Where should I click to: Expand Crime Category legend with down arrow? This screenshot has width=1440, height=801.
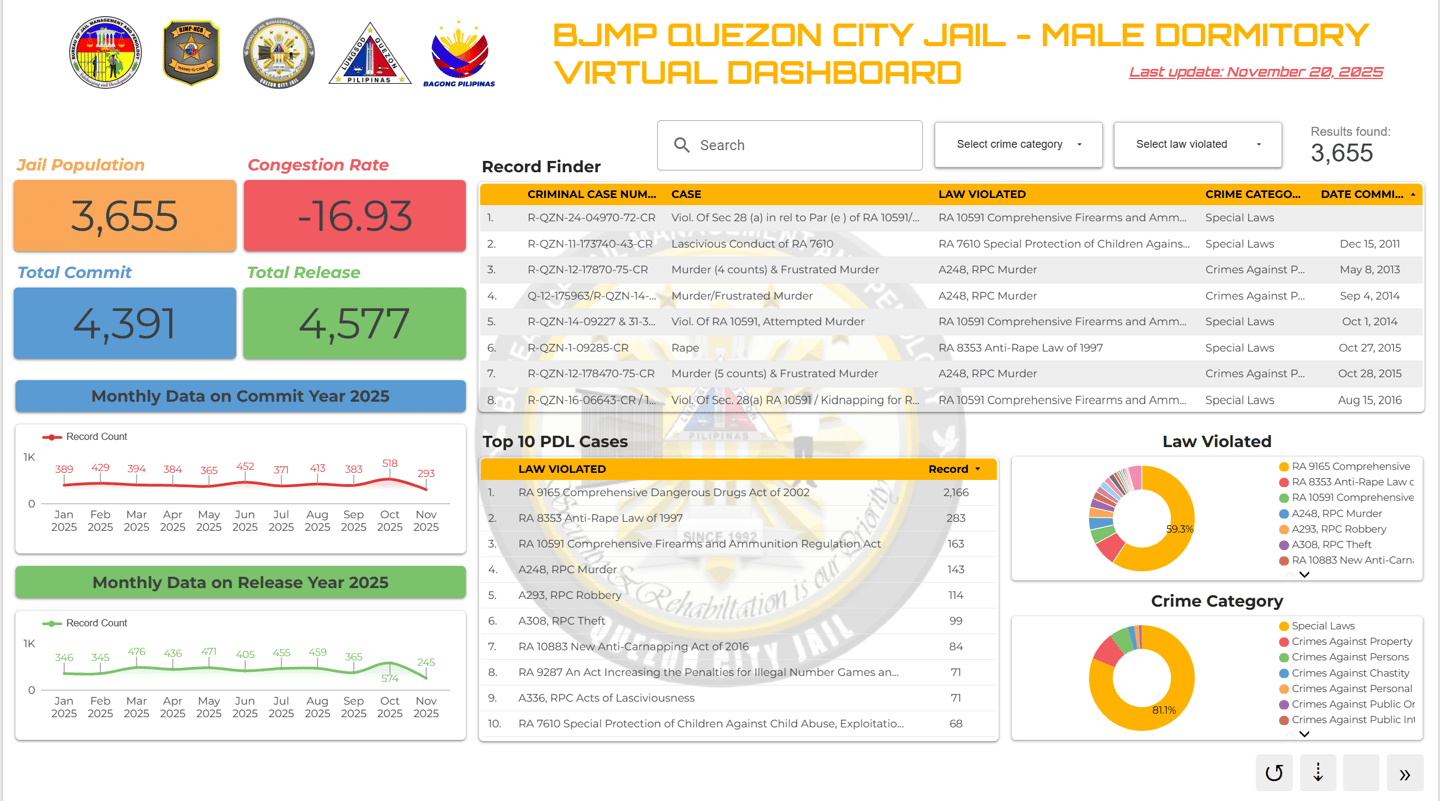tap(1304, 734)
